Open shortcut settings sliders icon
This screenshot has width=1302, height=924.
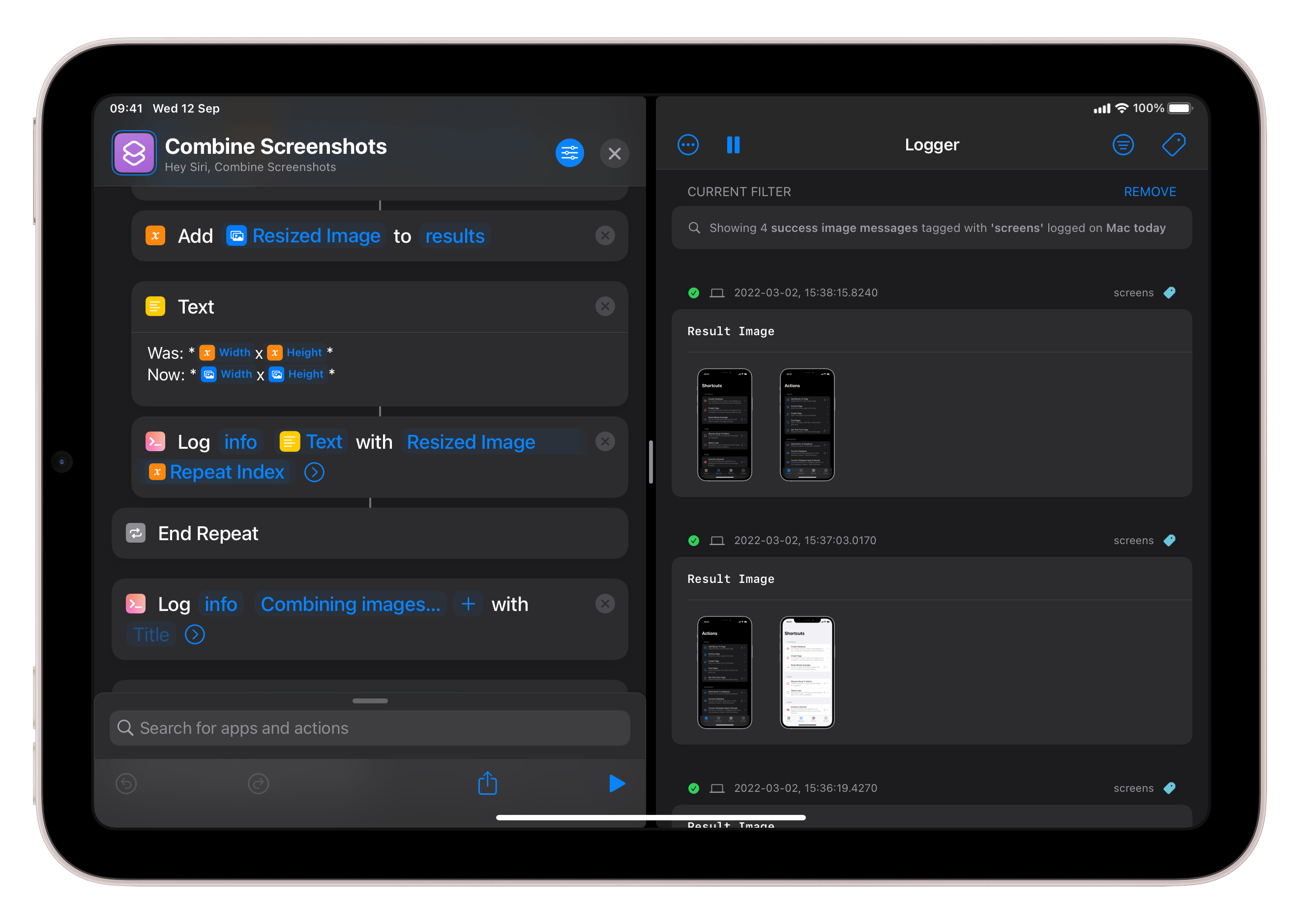coord(569,153)
